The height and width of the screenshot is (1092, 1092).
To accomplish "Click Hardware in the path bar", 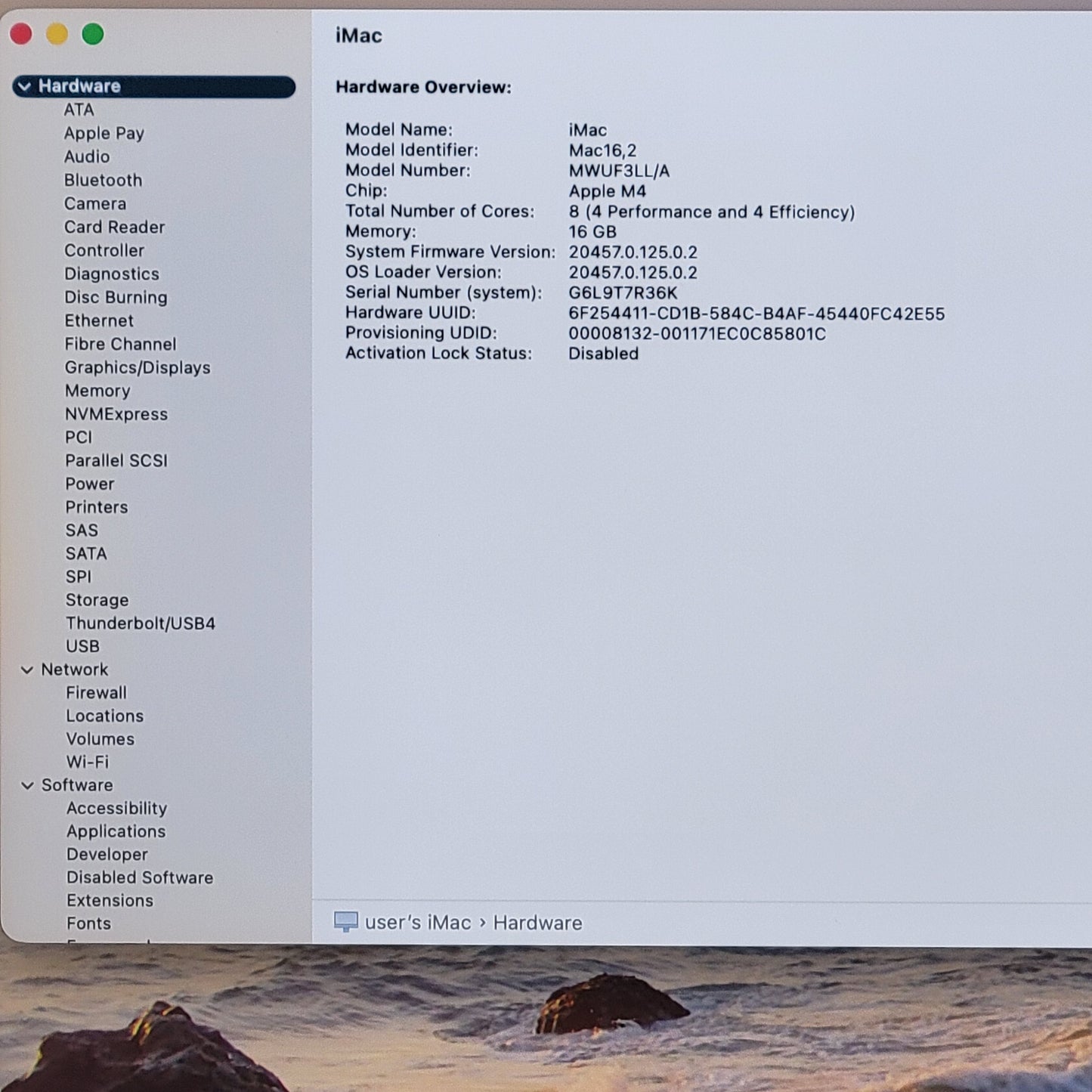I will click(537, 923).
